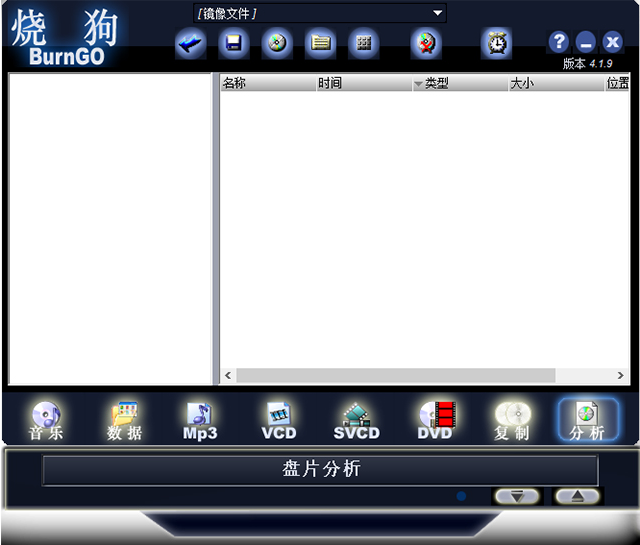Click the 盘片分析 status display

click(x=320, y=470)
